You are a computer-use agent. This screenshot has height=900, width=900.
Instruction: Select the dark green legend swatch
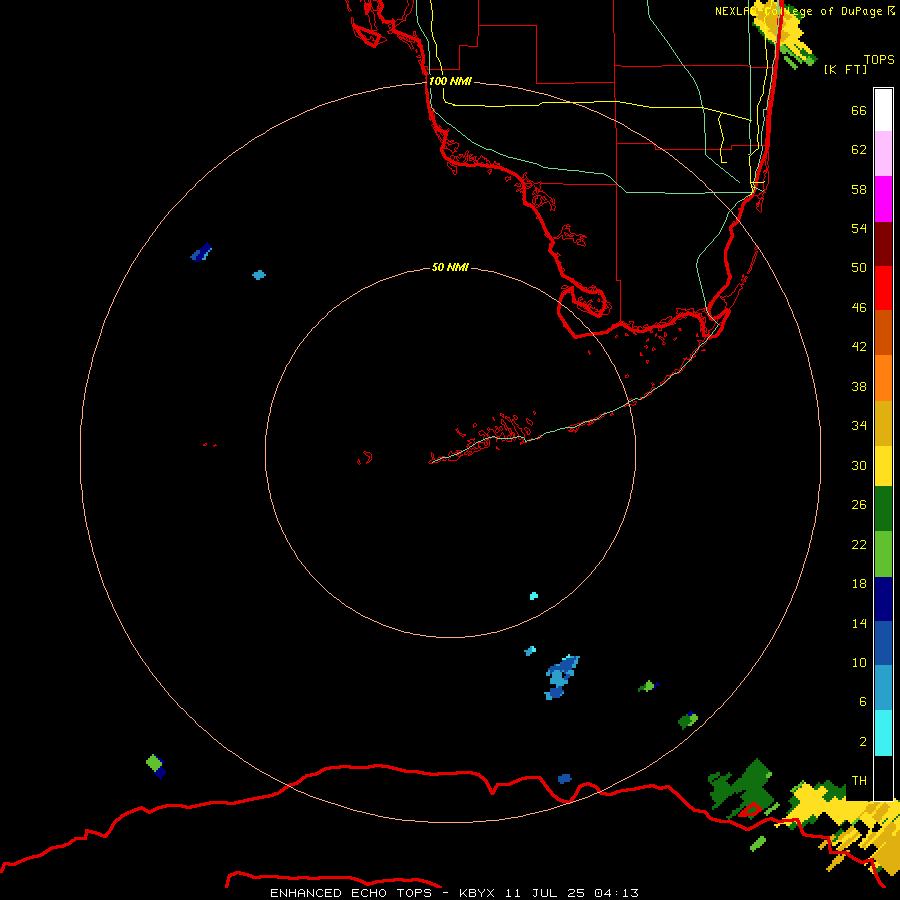point(883,509)
